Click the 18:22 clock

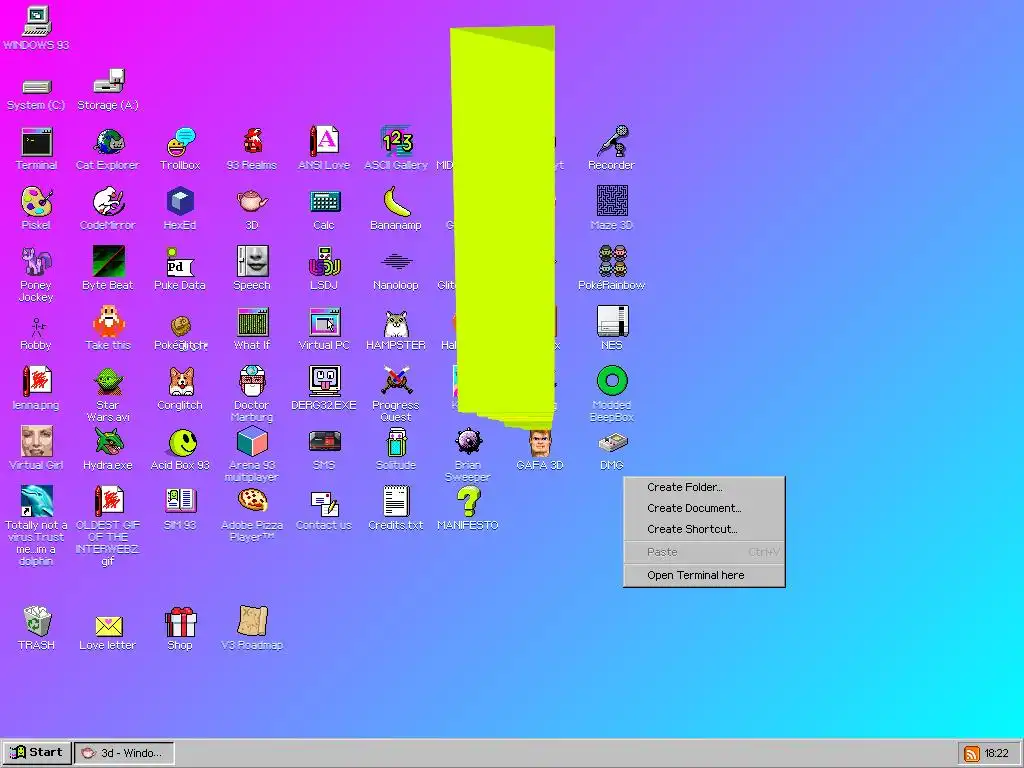(x=997, y=753)
